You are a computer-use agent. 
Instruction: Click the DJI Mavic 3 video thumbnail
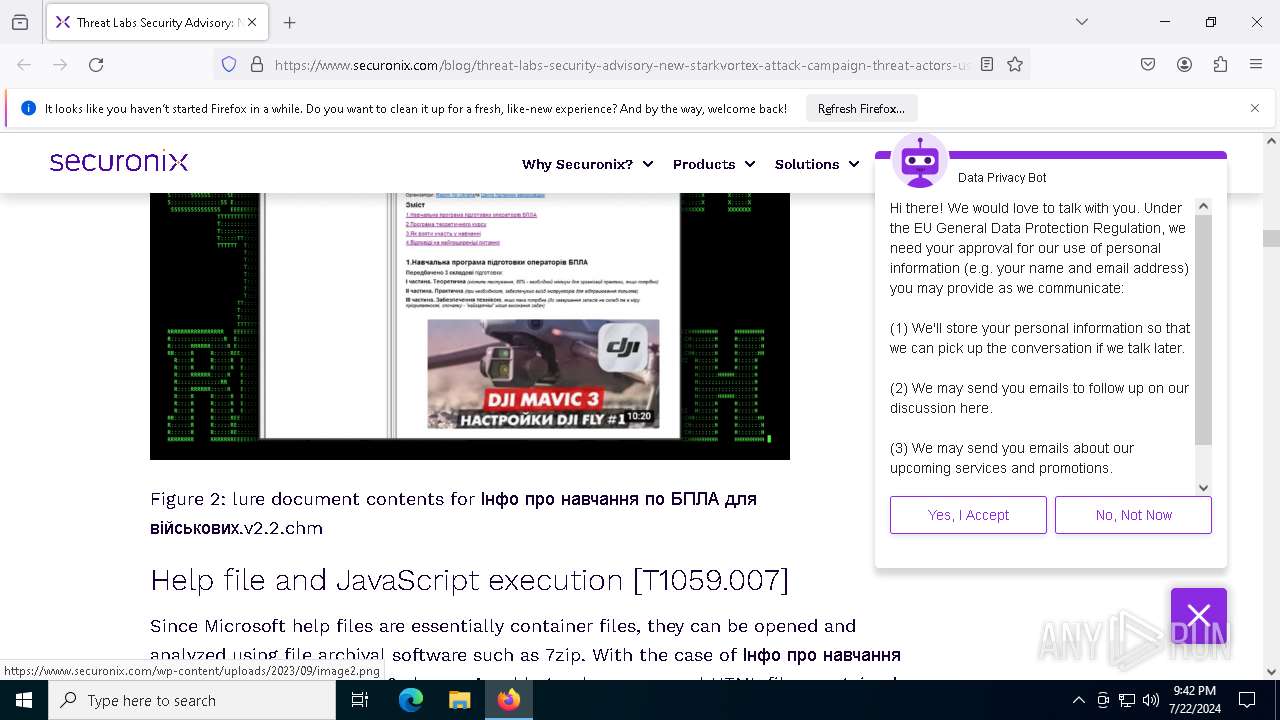(543, 374)
